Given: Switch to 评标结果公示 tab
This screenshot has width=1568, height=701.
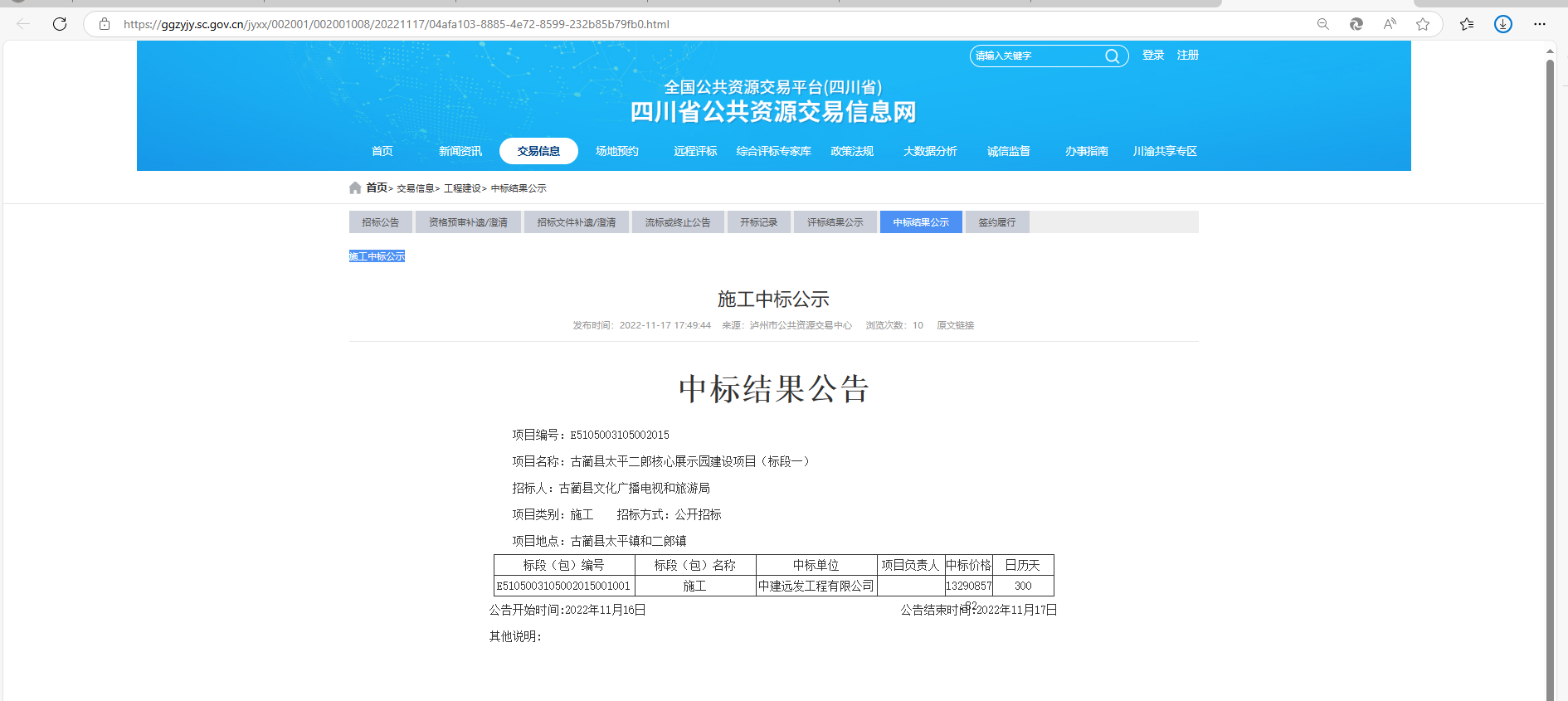Looking at the screenshot, I should coord(835,222).
